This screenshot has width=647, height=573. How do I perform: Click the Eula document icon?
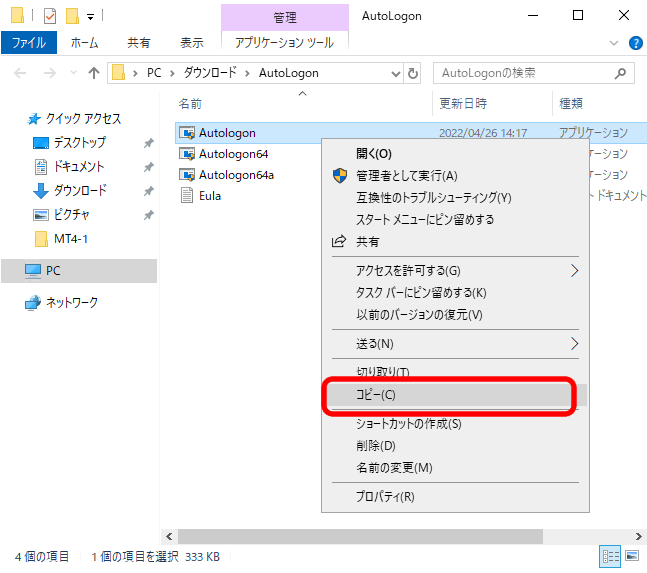(187, 196)
